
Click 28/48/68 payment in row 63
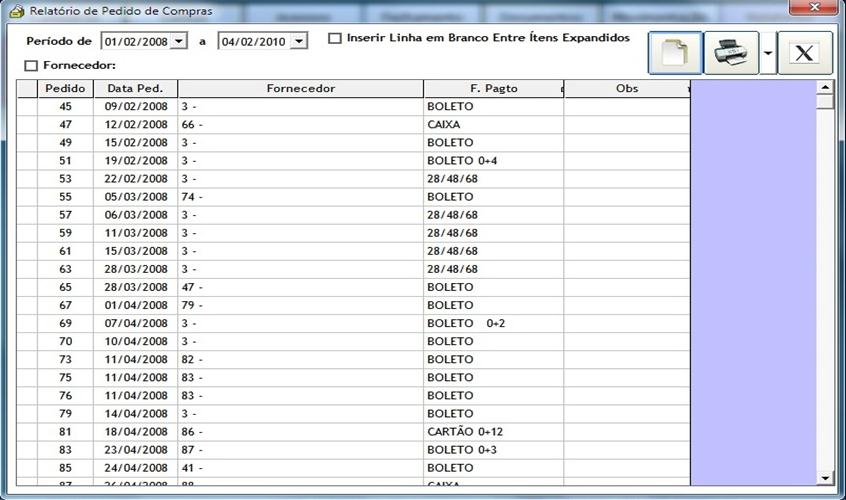(x=494, y=269)
